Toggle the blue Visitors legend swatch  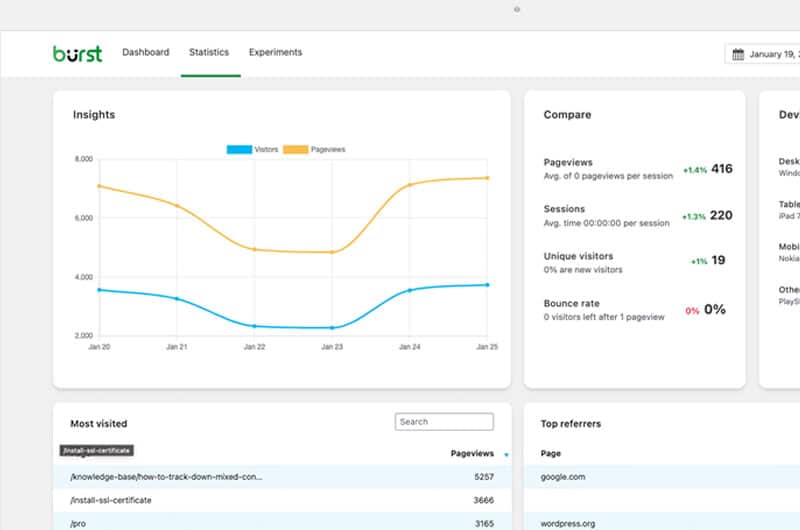click(239, 149)
